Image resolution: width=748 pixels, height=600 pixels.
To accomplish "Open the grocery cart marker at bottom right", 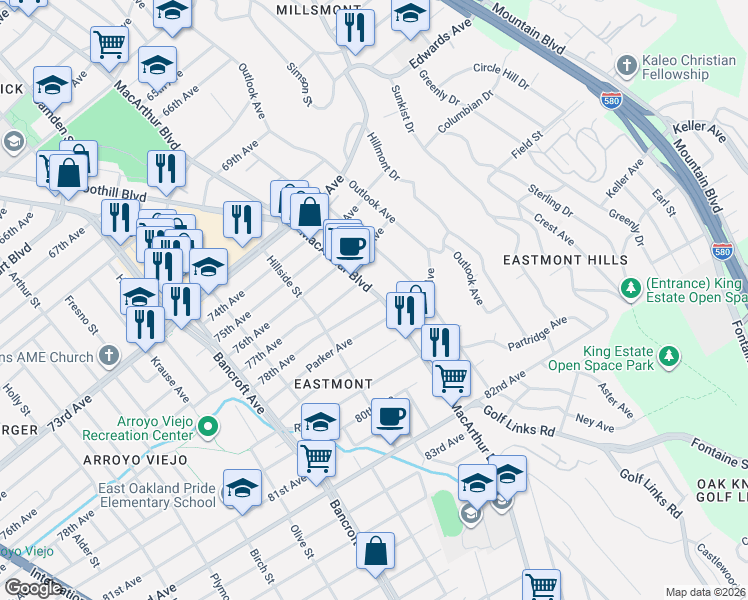I will pos(541,586).
